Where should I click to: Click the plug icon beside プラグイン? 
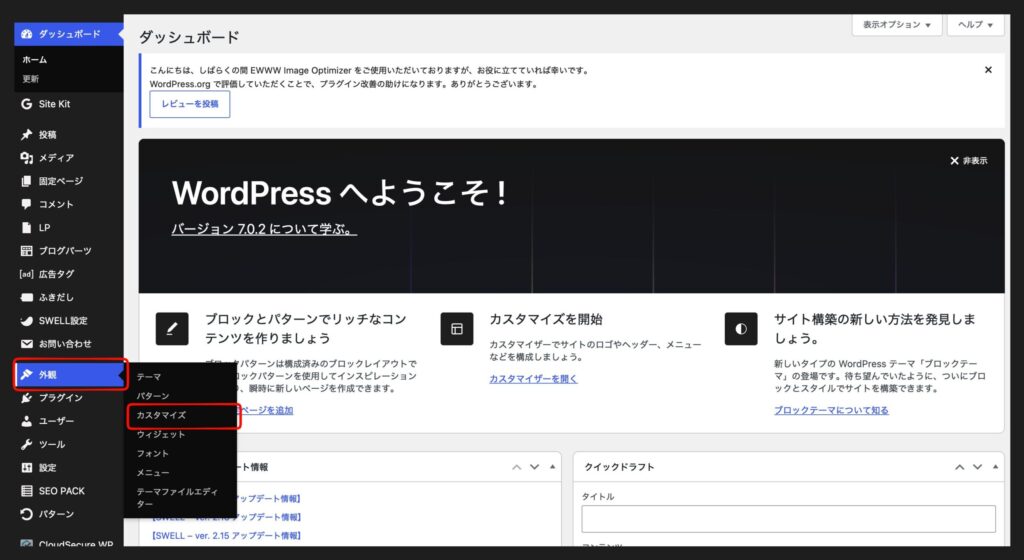coord(27,397)
